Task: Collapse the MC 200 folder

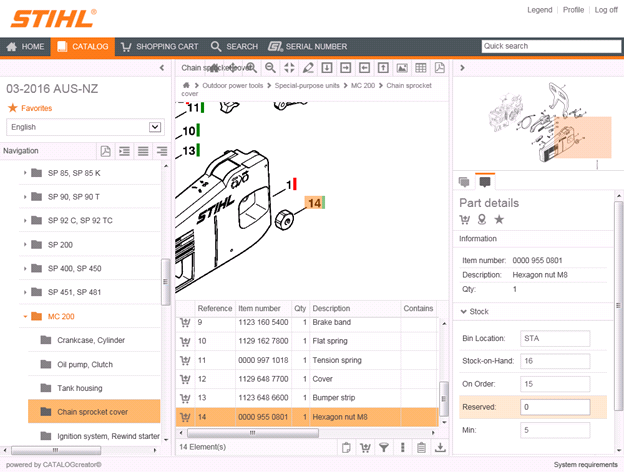Action: [x=25, y=317]
